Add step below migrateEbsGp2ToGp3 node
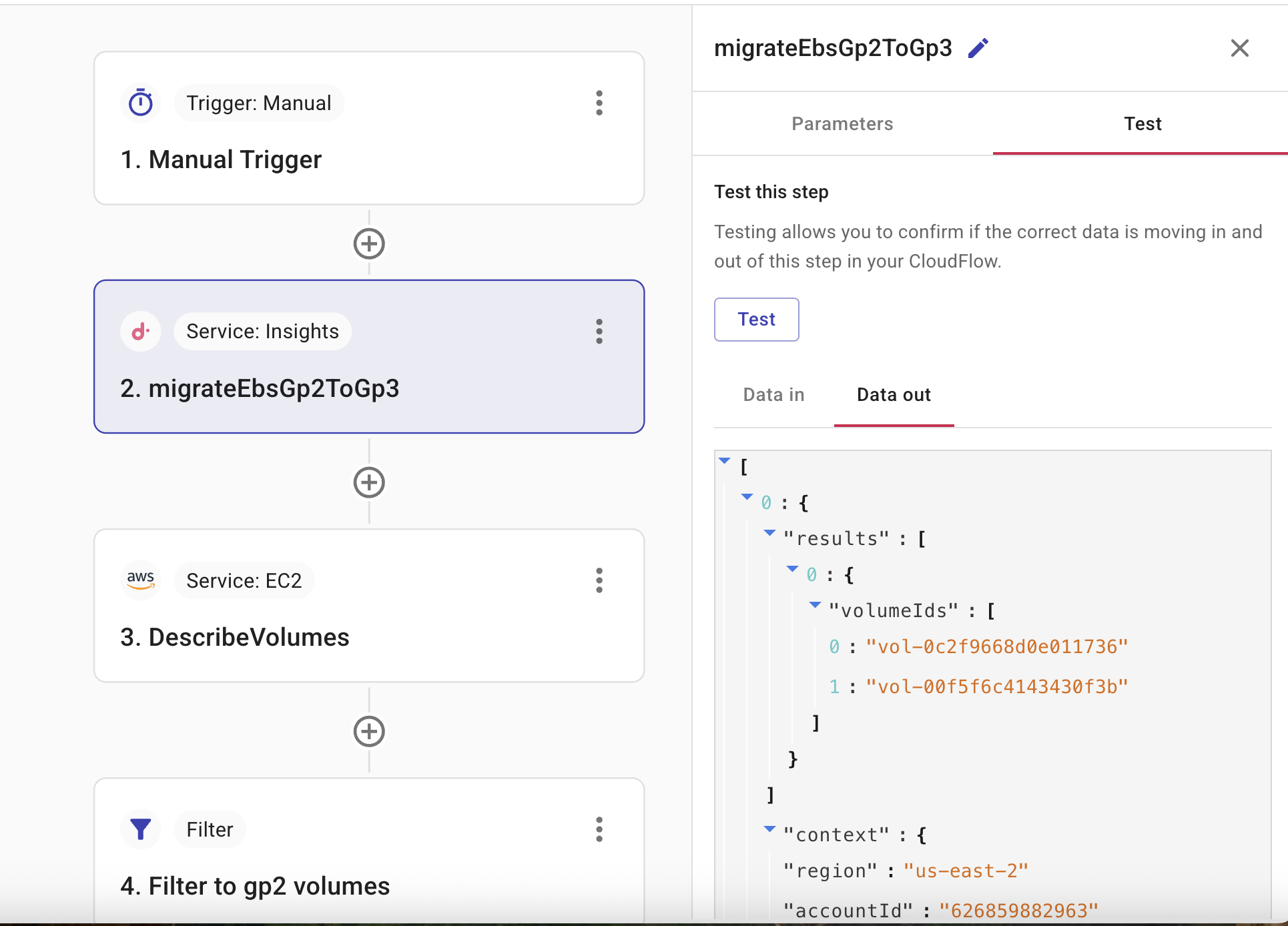The height and width of the screenshot is (926, 1288). point(369,482)
